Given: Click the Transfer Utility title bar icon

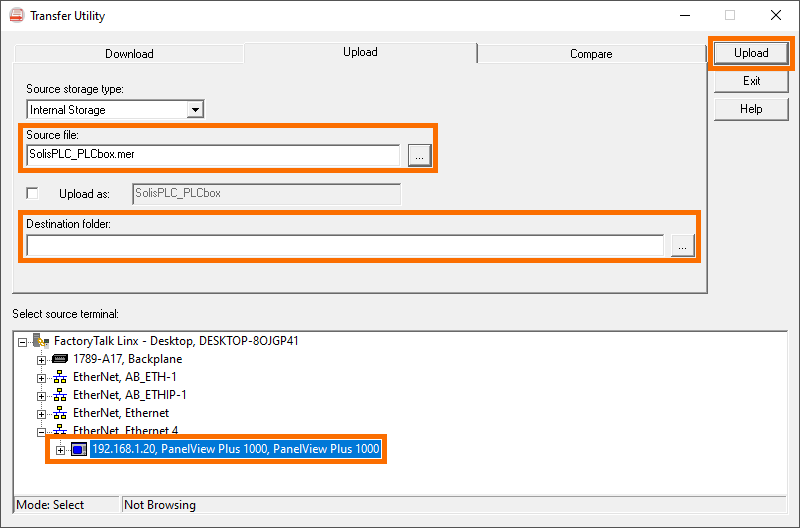Looking at the screenshot, I should 16,15.
